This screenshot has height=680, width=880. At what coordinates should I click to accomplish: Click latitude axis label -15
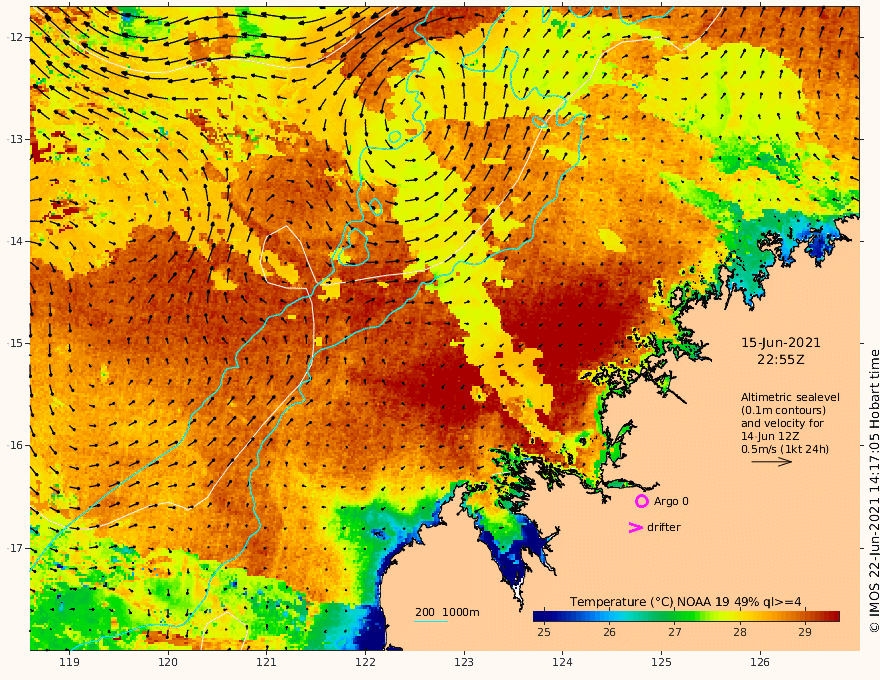[16, 343]
